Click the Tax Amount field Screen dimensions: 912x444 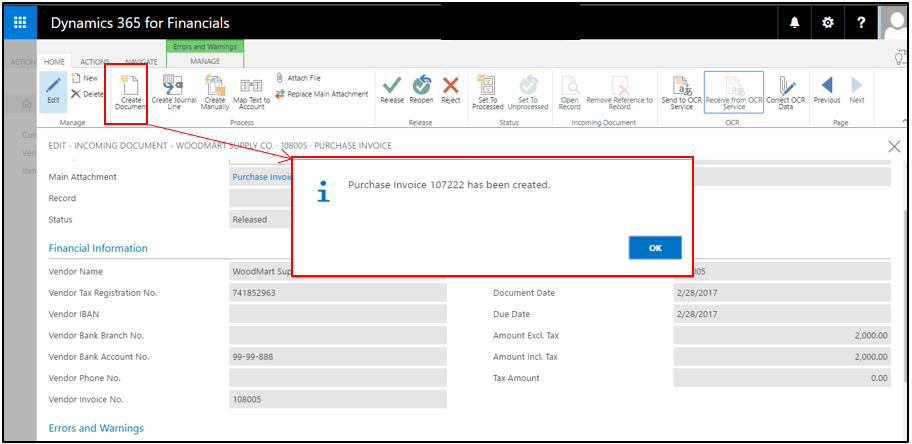(x=782, y=378)
